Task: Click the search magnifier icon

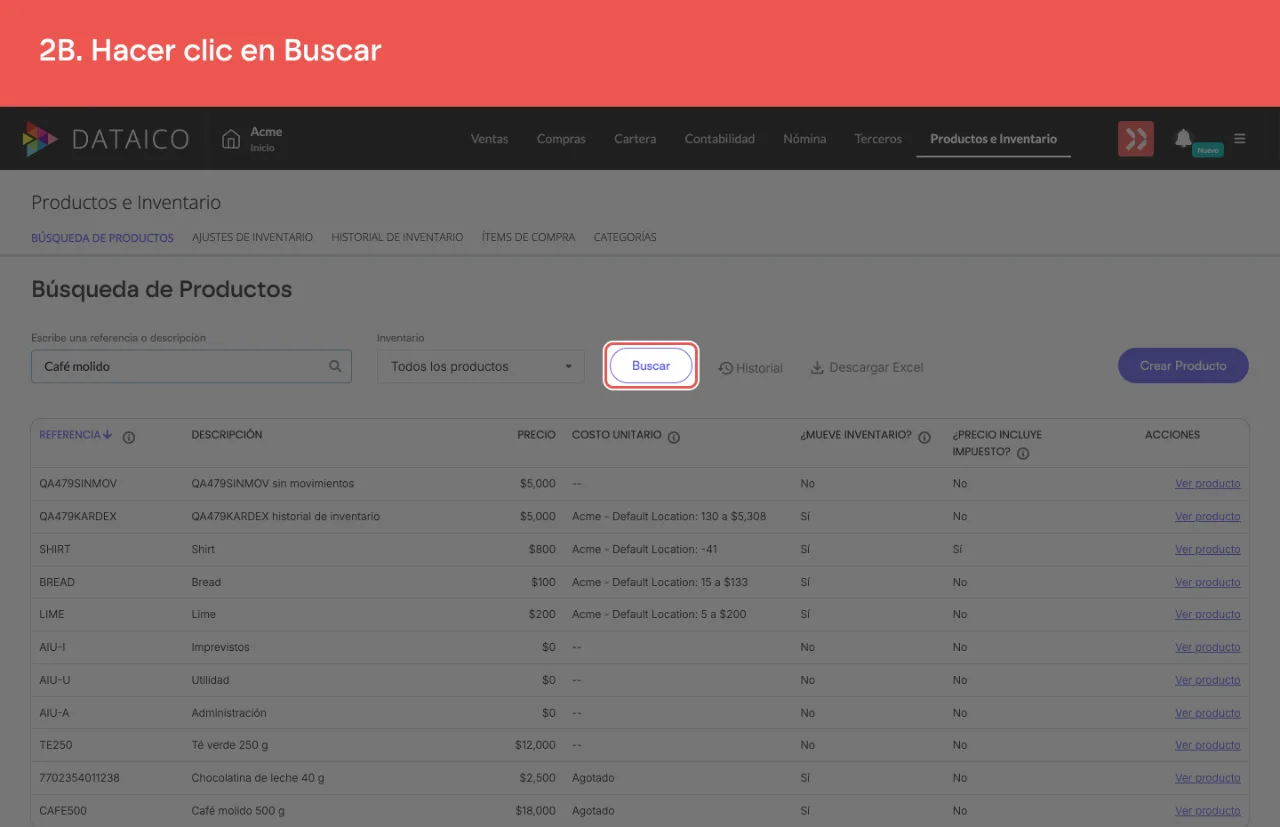Action: [x=335, y=366]
